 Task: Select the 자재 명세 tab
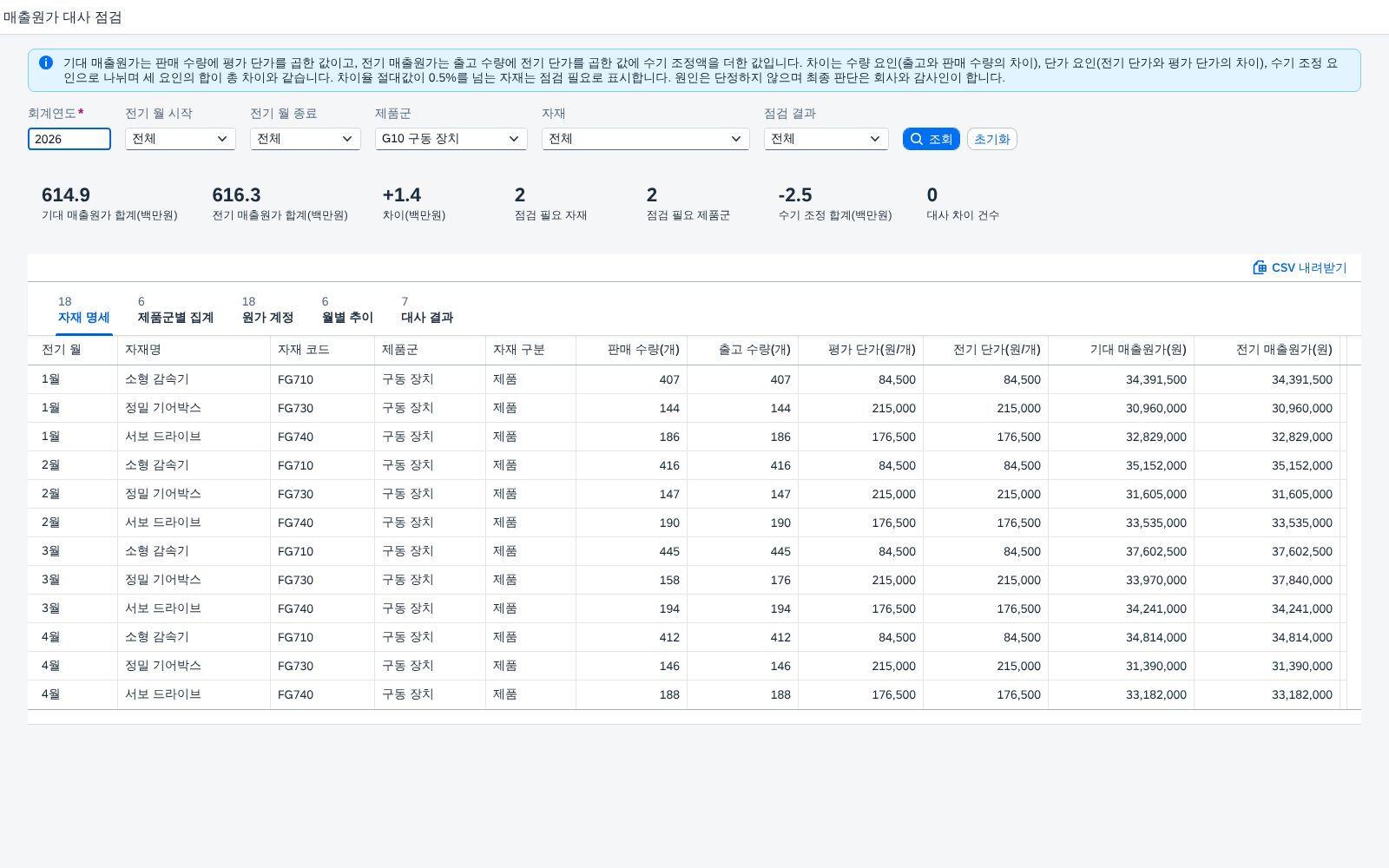click(x=84, y=310)
